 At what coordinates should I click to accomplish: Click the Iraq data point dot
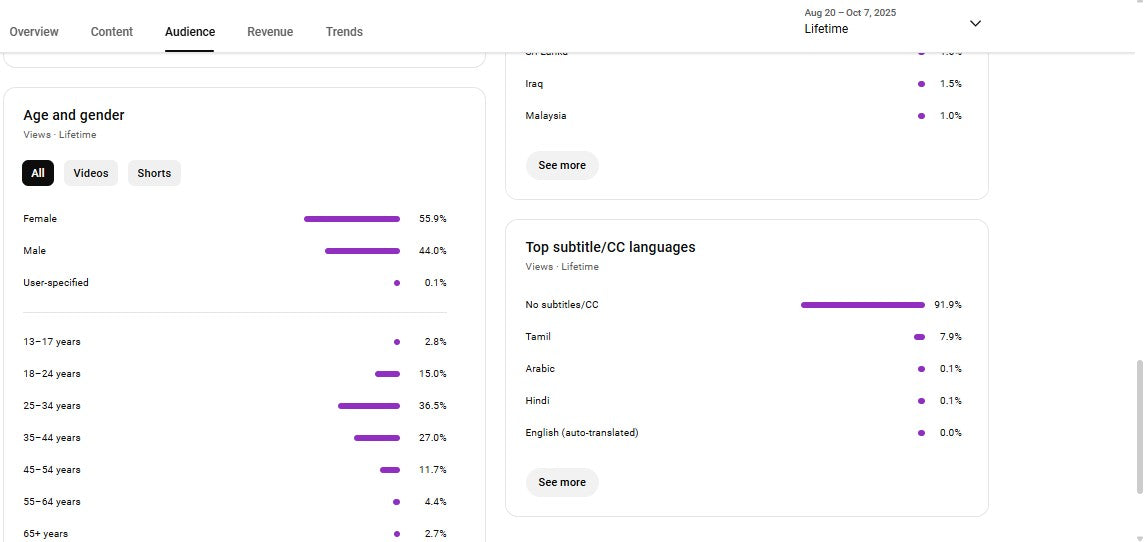click(921, 84)
